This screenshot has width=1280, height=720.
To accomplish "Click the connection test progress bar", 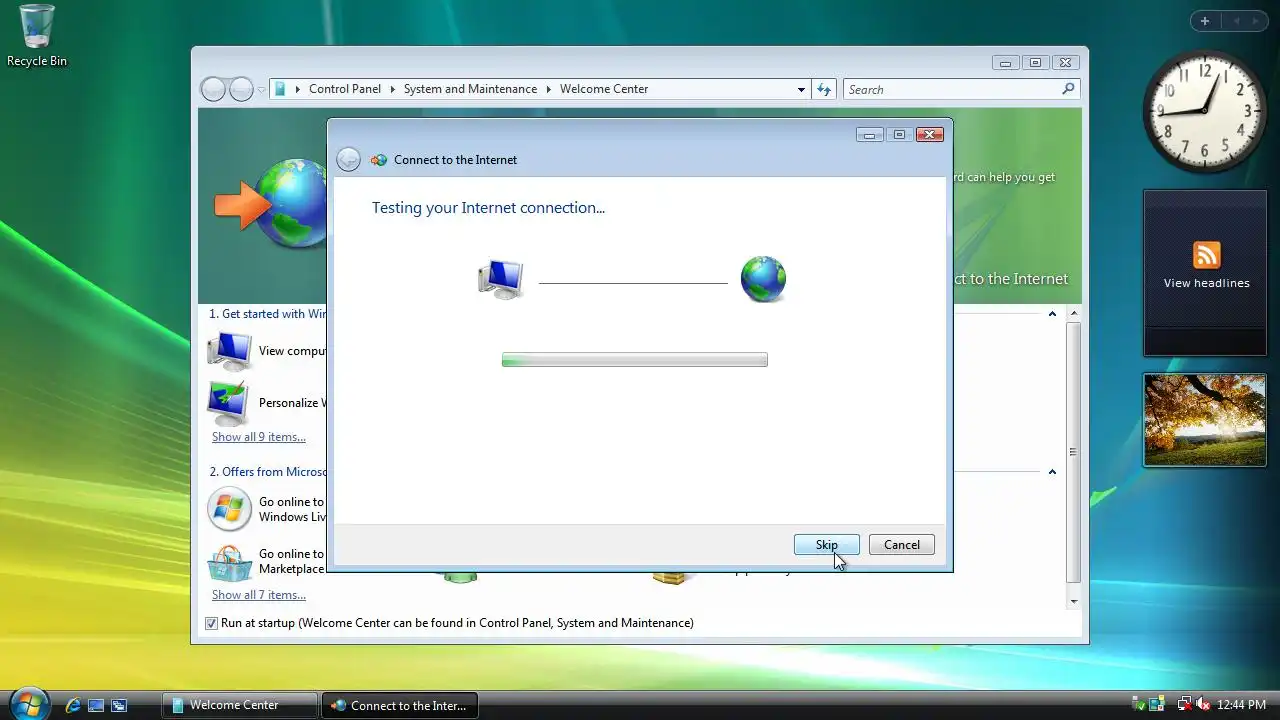I will pyautogui.click(x=635, y=360).
